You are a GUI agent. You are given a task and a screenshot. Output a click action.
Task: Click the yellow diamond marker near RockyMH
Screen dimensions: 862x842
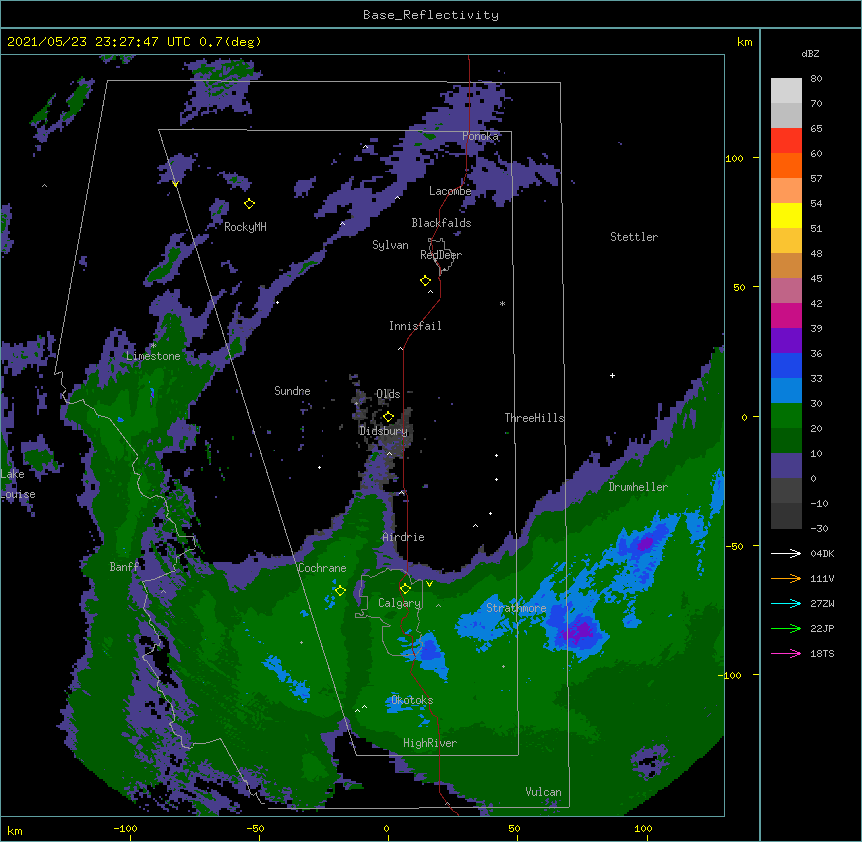point(249,204)
